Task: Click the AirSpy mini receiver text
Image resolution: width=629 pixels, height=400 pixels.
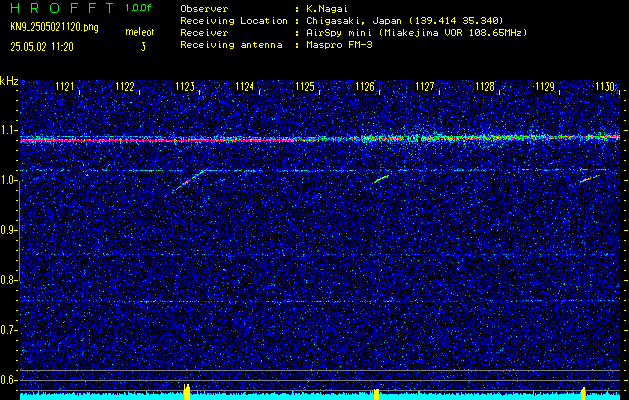Action: (x=417, y=32)
